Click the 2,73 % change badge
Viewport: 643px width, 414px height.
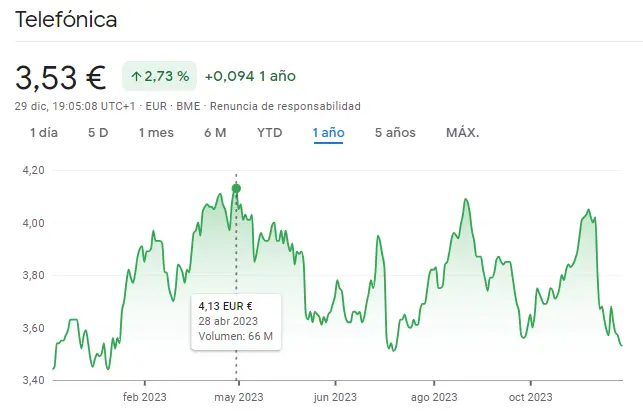click(159, 77)
